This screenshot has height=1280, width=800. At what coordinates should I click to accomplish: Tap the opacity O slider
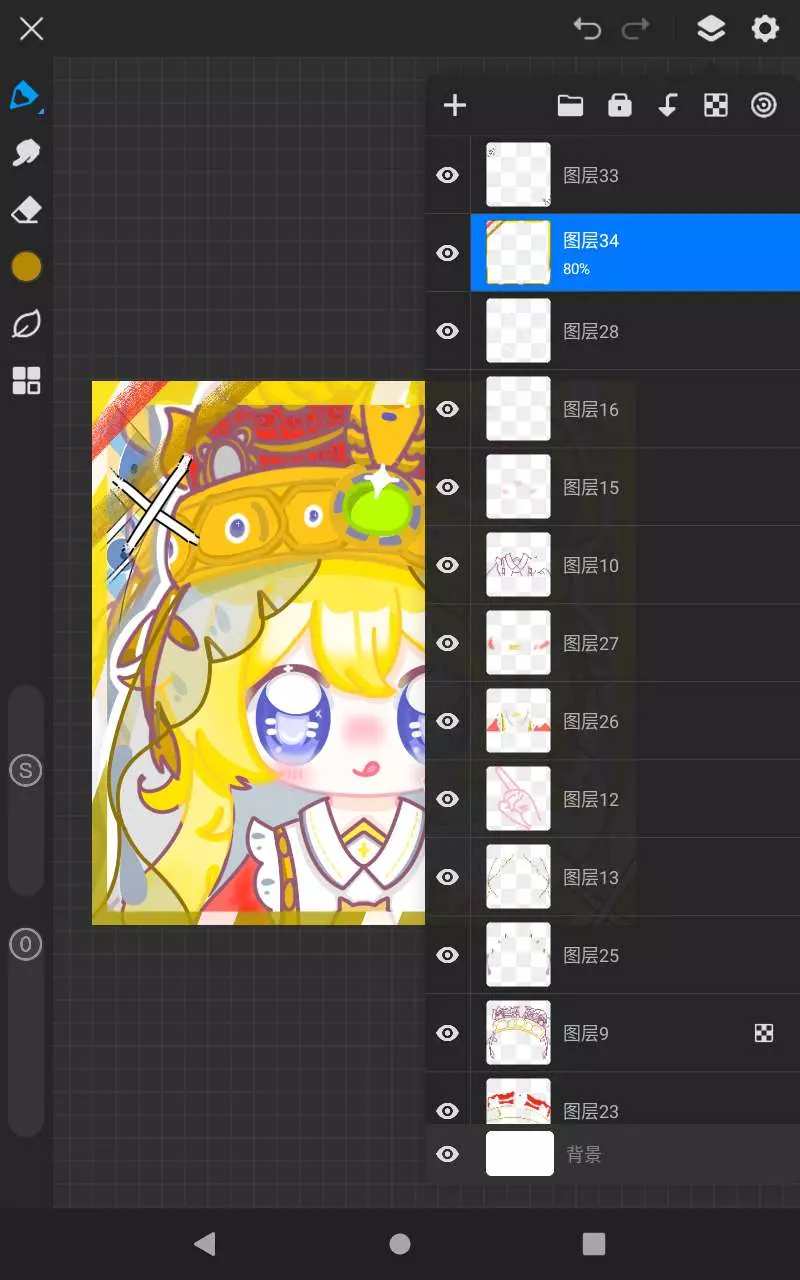26,944
